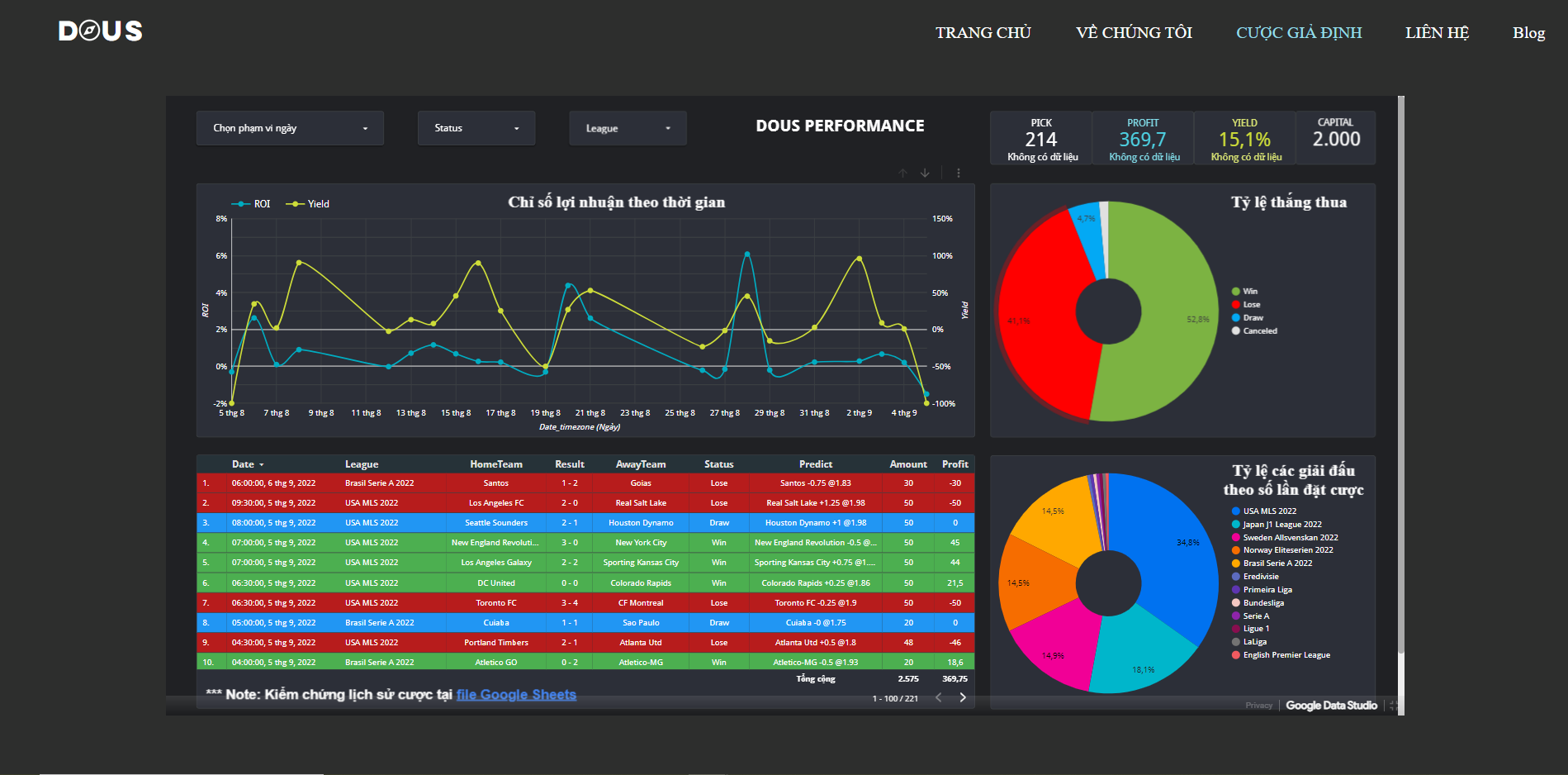Open the TRANG CHỦ menu item
This screenshot has height=775, width=1568.
click(x=983, y=33)
